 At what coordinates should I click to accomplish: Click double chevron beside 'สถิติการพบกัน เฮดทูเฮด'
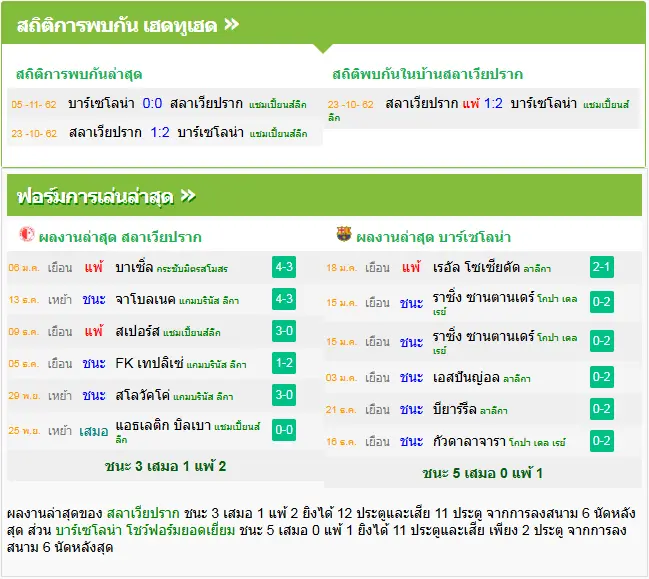point(232,25)
